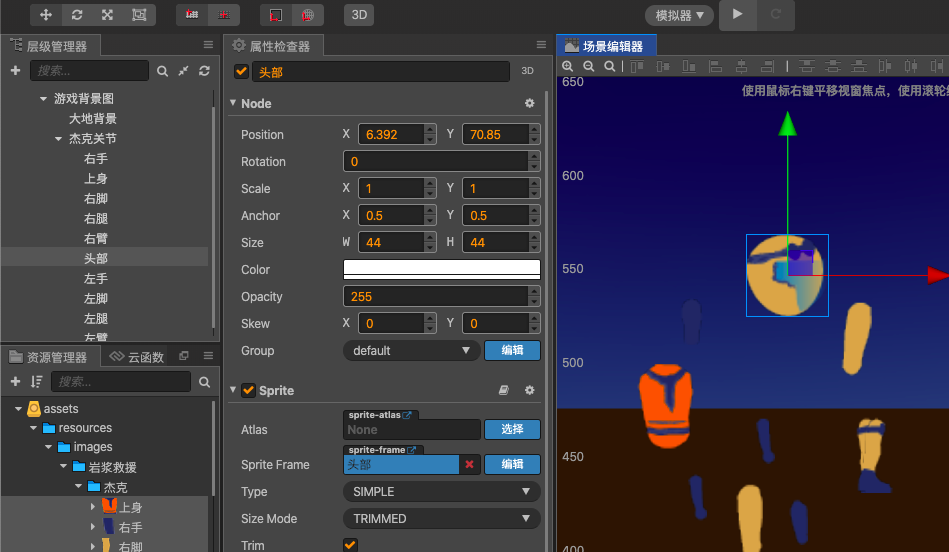The height and width of the screenshot is (552, 949).
Task: Click the 选择 button for Atlas
Action: 512,429
